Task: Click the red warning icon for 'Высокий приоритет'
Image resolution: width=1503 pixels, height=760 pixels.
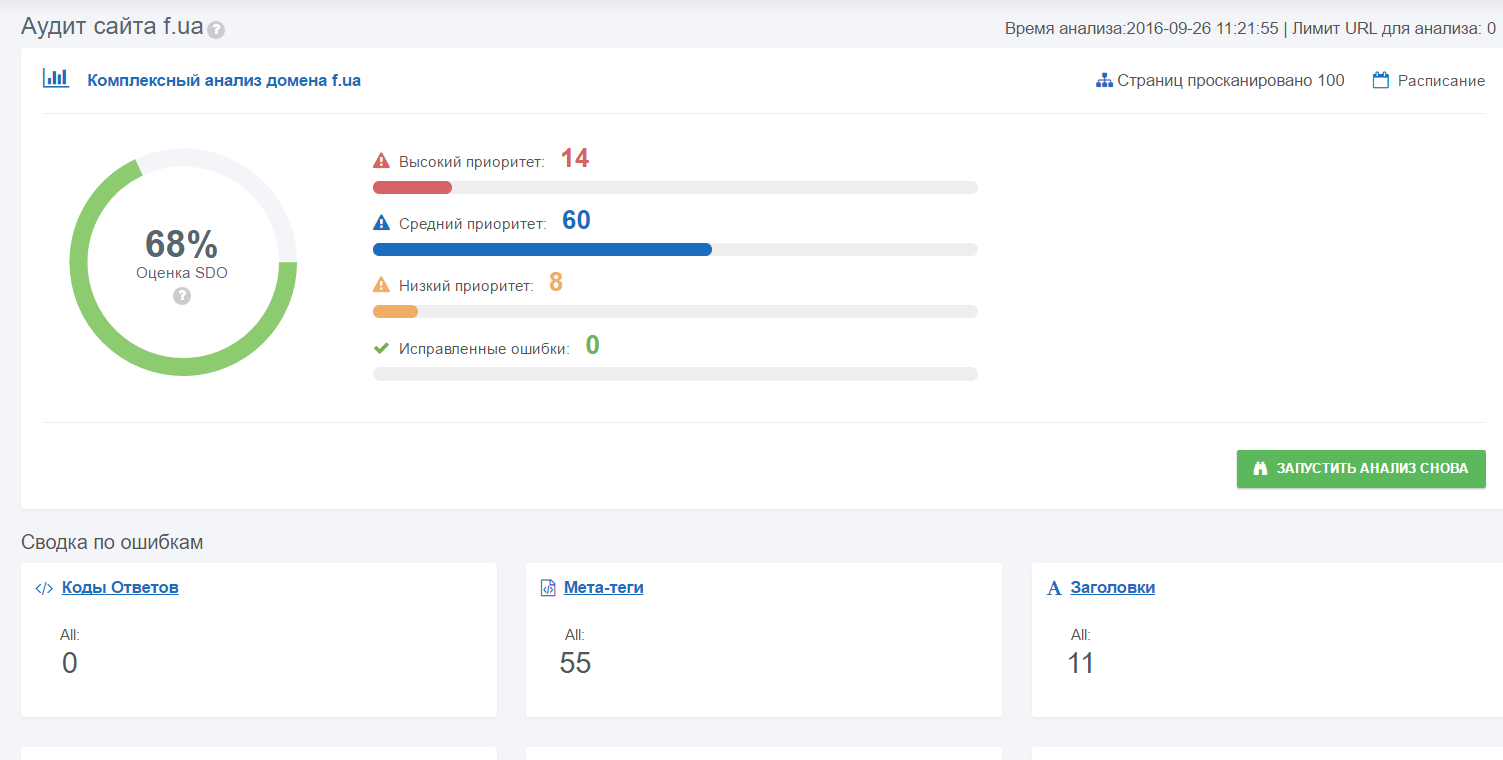Action: 381,160
